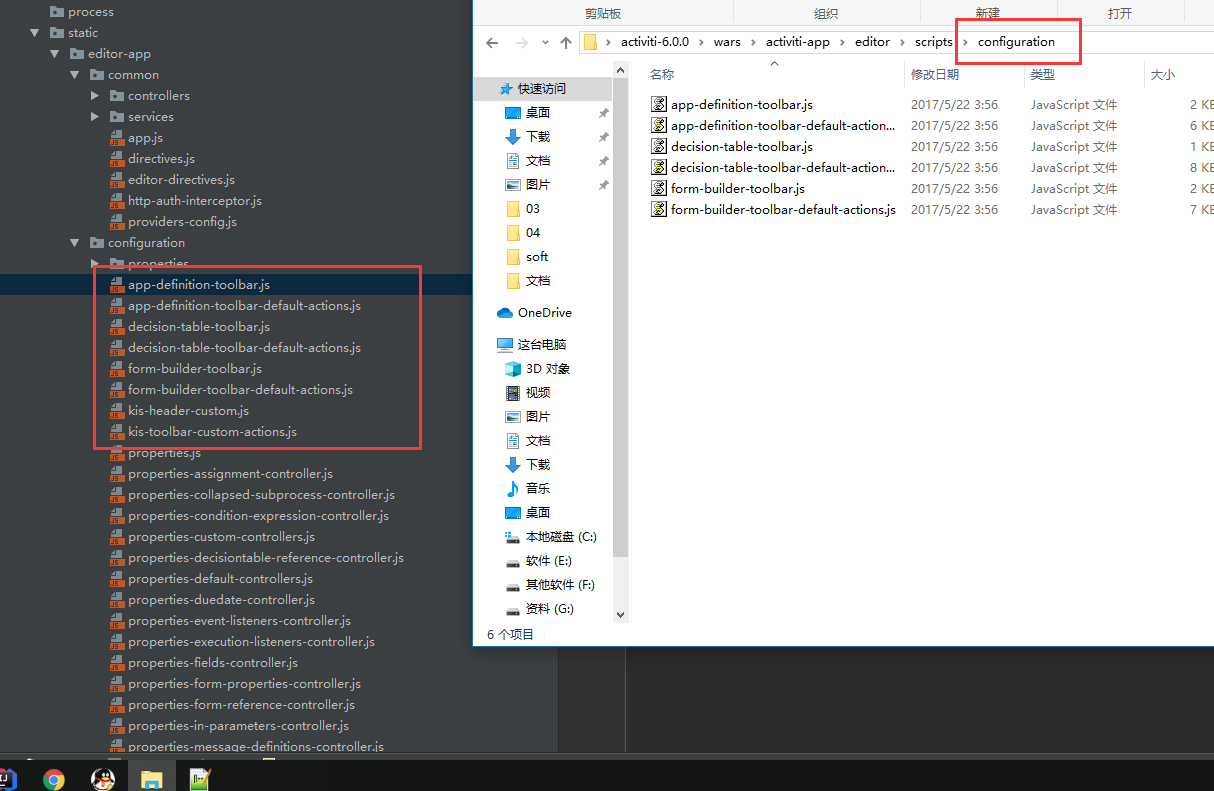Click the OneDrive cloud icon
Image resolution: width=1214 pixels, height=791 pixels.
click(x=505, y=313)
